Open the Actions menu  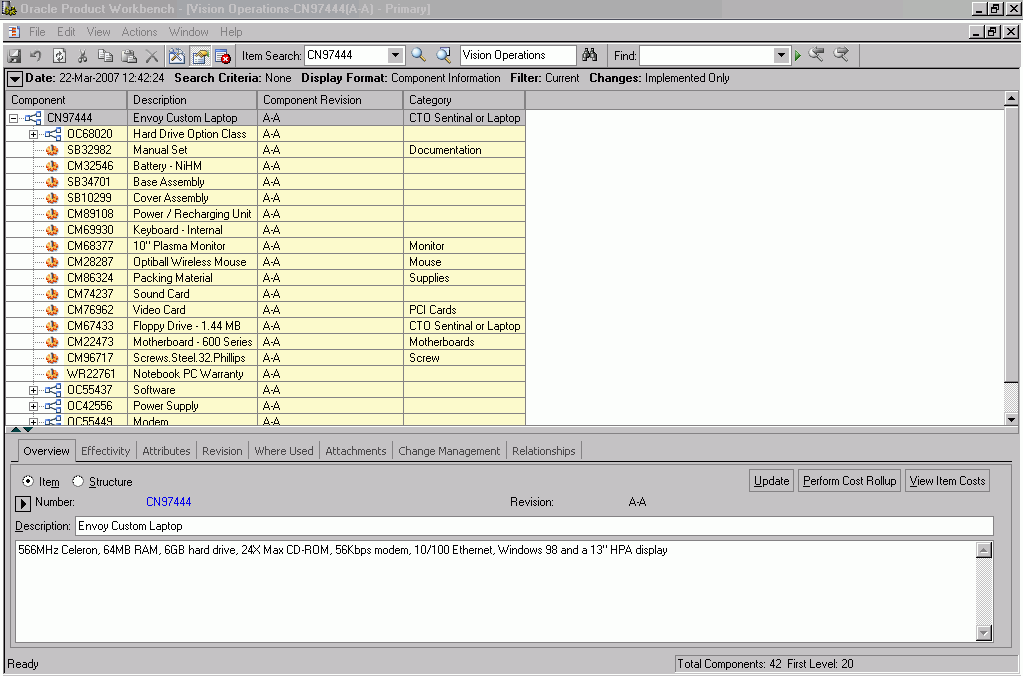140,32
